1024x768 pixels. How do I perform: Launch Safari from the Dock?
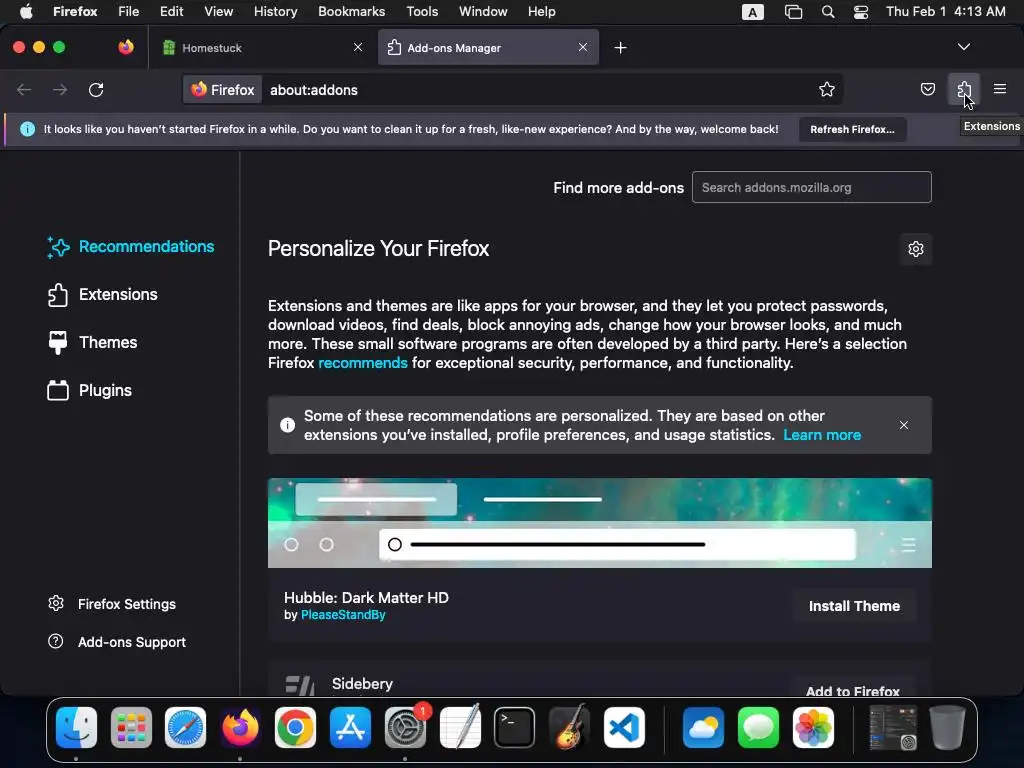[185, 728]
